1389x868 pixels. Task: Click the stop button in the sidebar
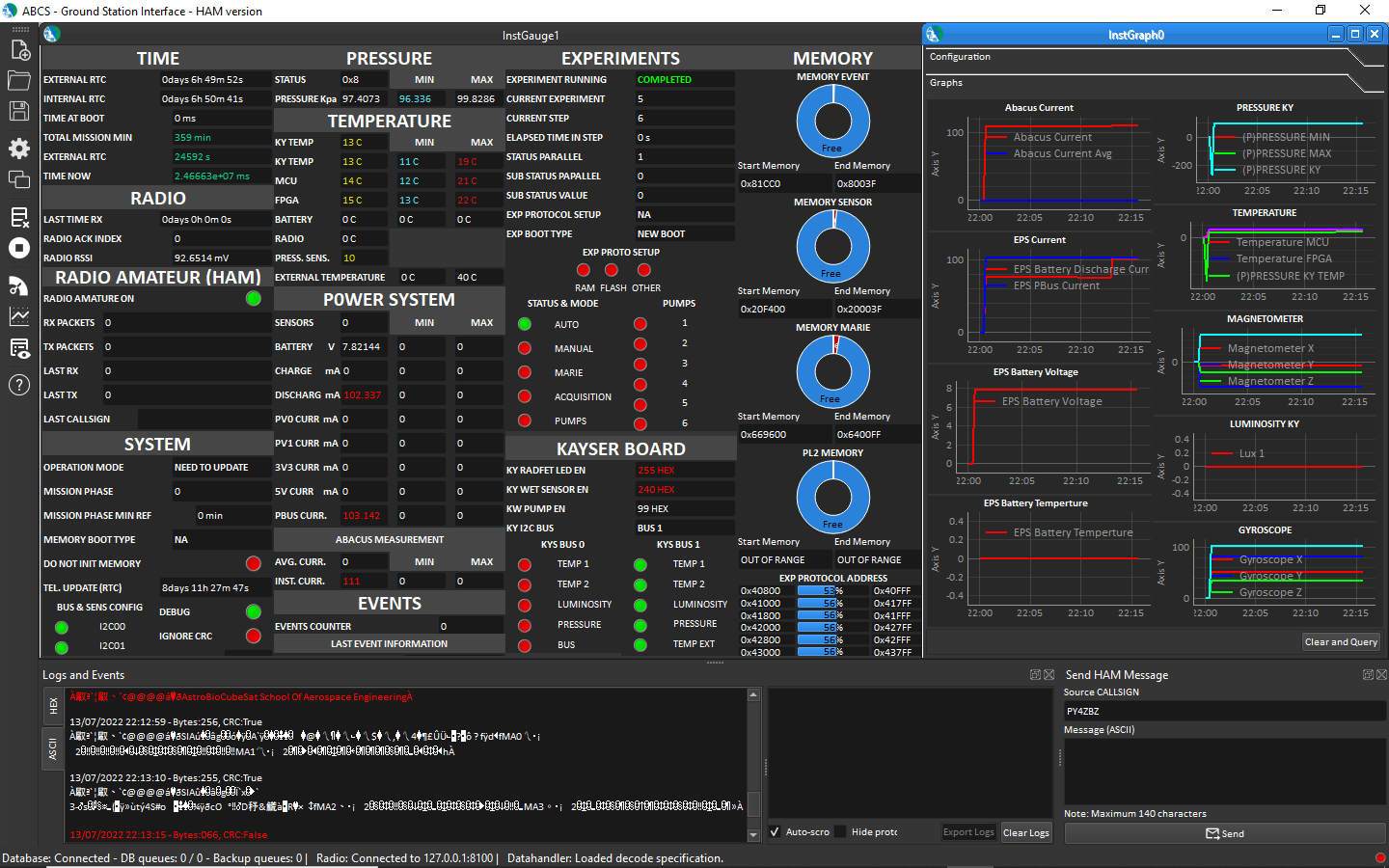19,248
